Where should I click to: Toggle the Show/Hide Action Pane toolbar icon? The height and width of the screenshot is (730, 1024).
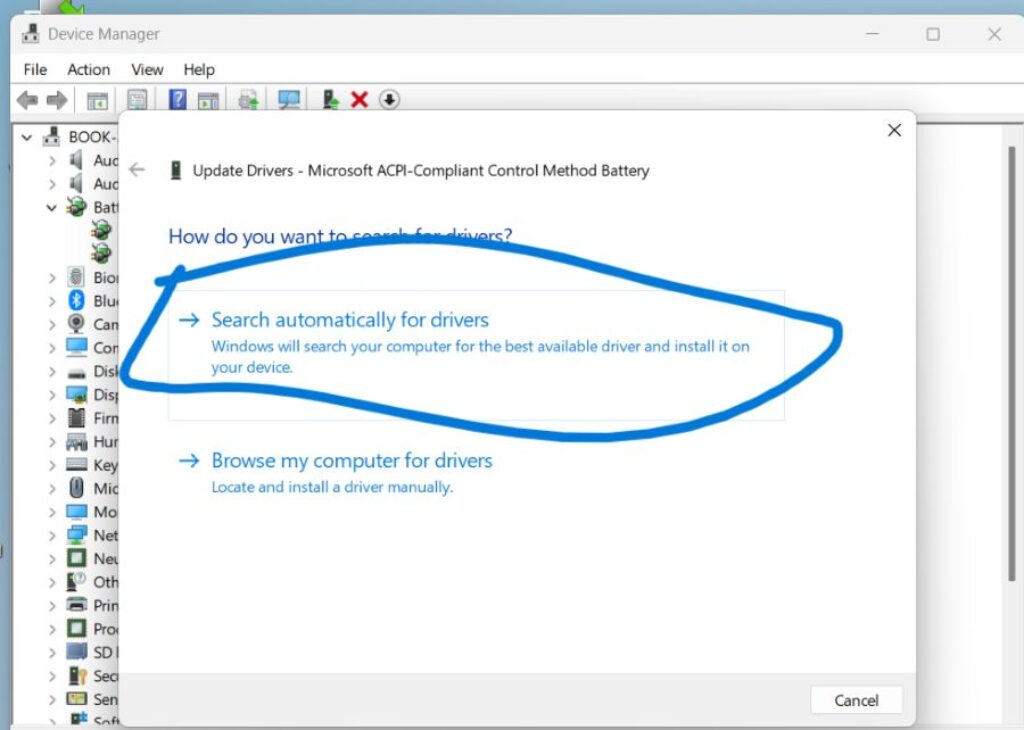pyautogui.click(x=208, y=101)
